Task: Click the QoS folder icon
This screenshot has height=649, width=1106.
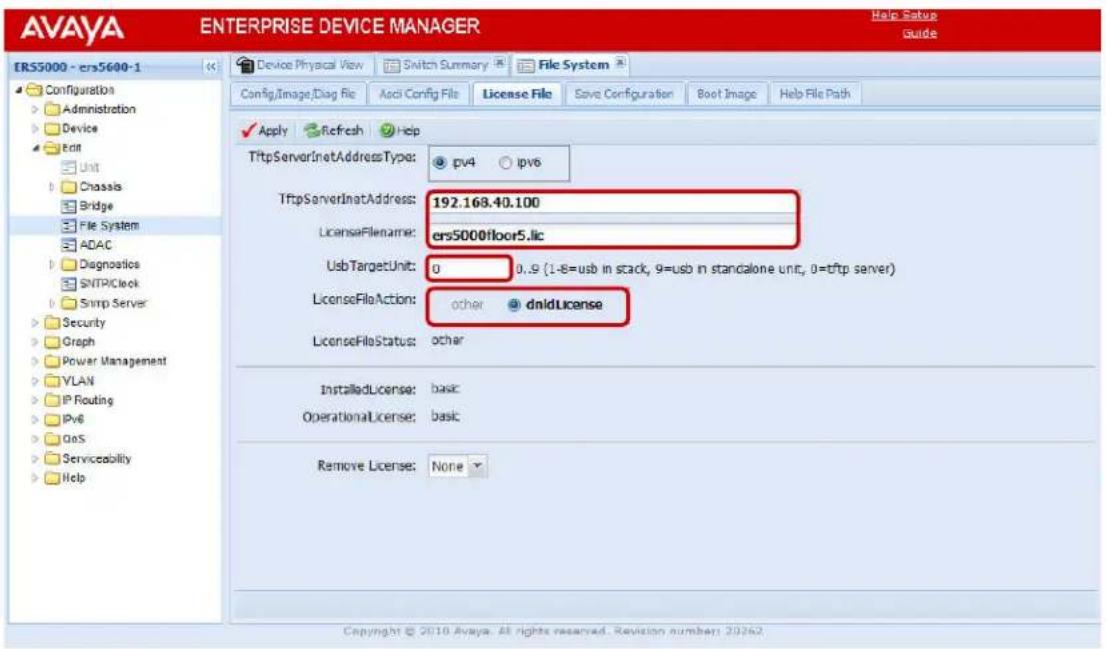Action: pos(52,439)
